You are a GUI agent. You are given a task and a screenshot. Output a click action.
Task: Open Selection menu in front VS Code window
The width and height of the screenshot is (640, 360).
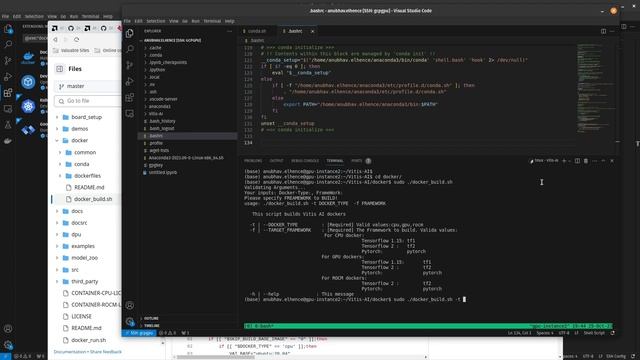pyautogui.click(x=156, y=21)
